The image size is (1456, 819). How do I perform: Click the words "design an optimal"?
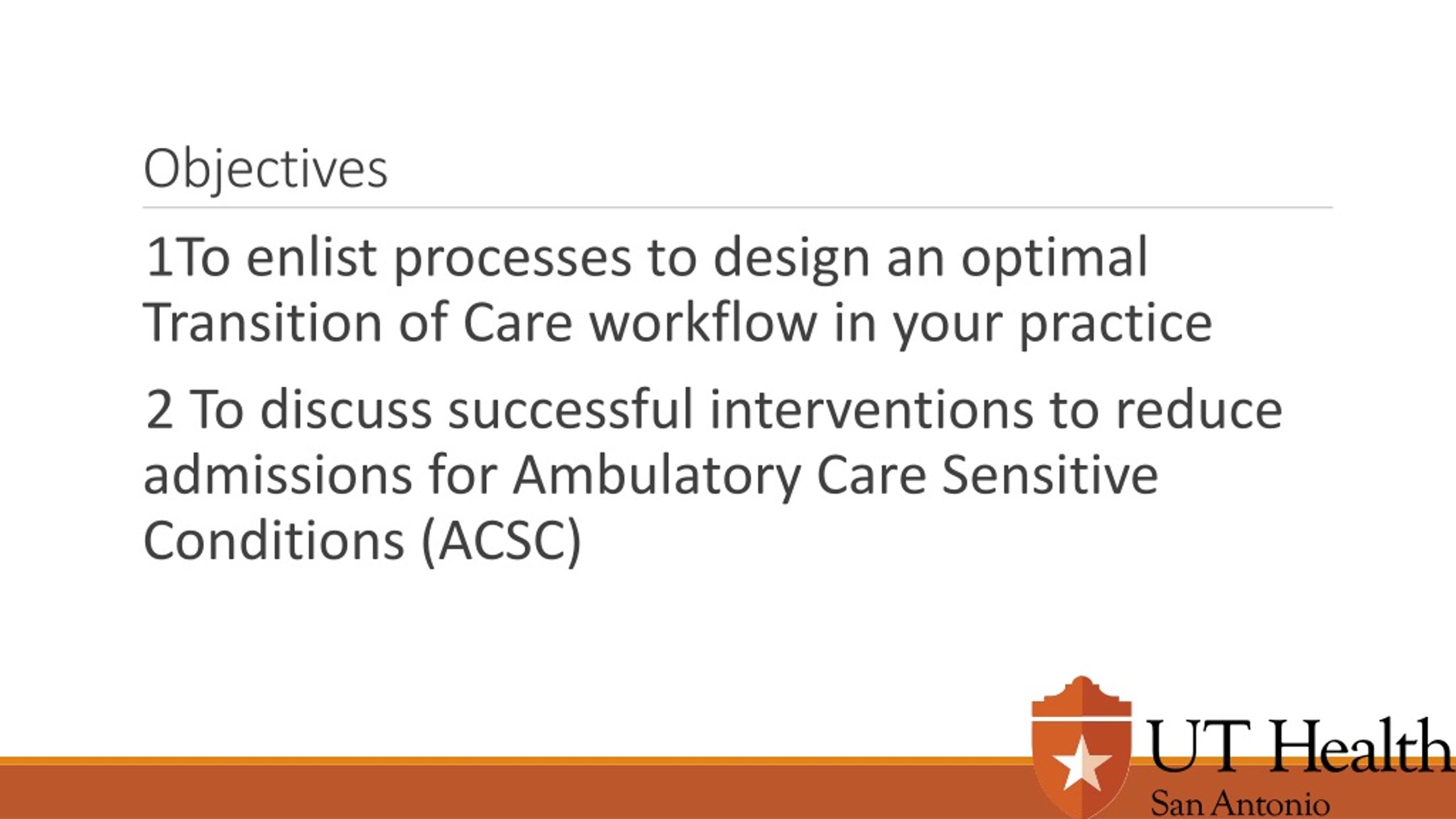click(931, 259)
